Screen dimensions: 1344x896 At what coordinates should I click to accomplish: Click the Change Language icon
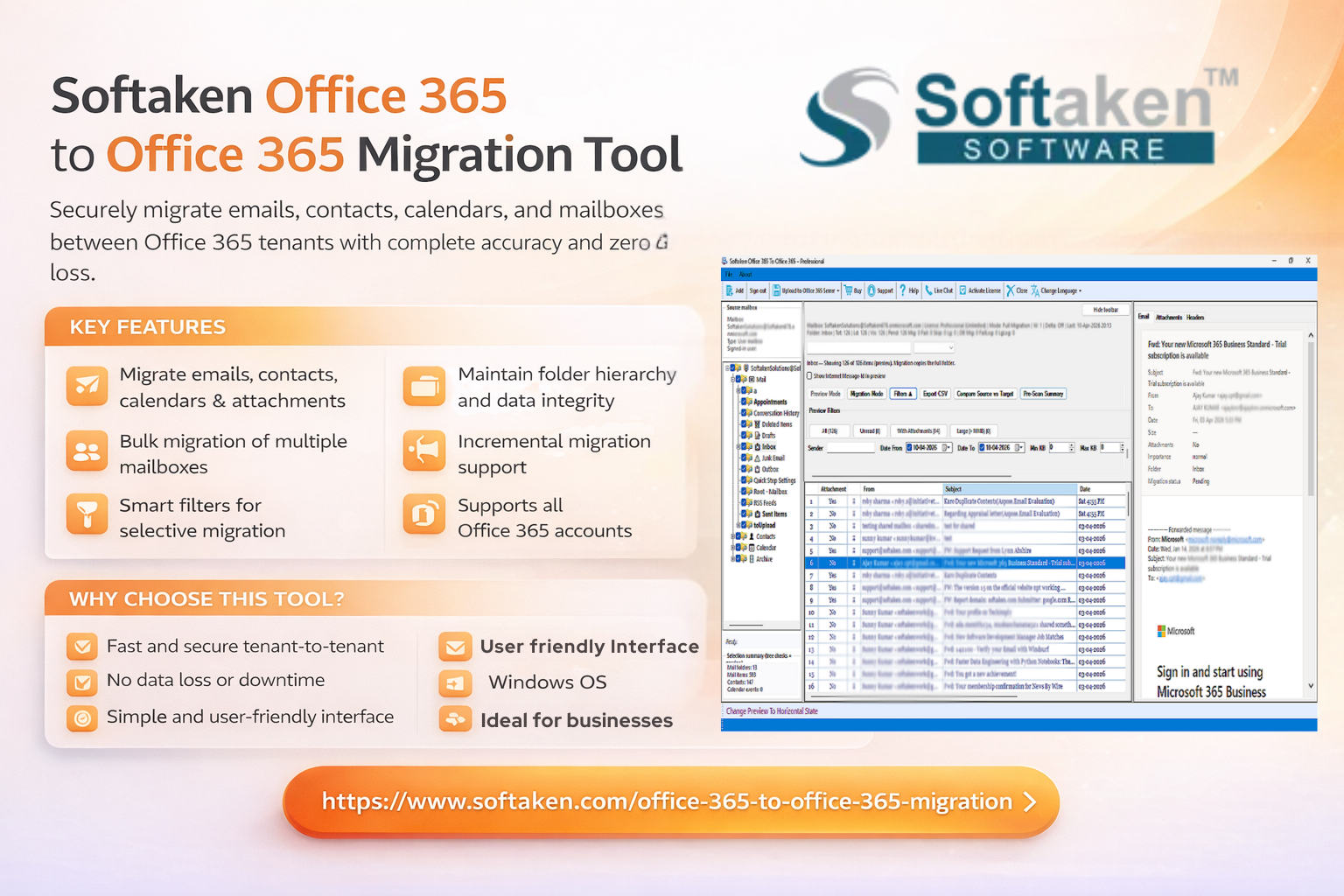point(1035,290)
